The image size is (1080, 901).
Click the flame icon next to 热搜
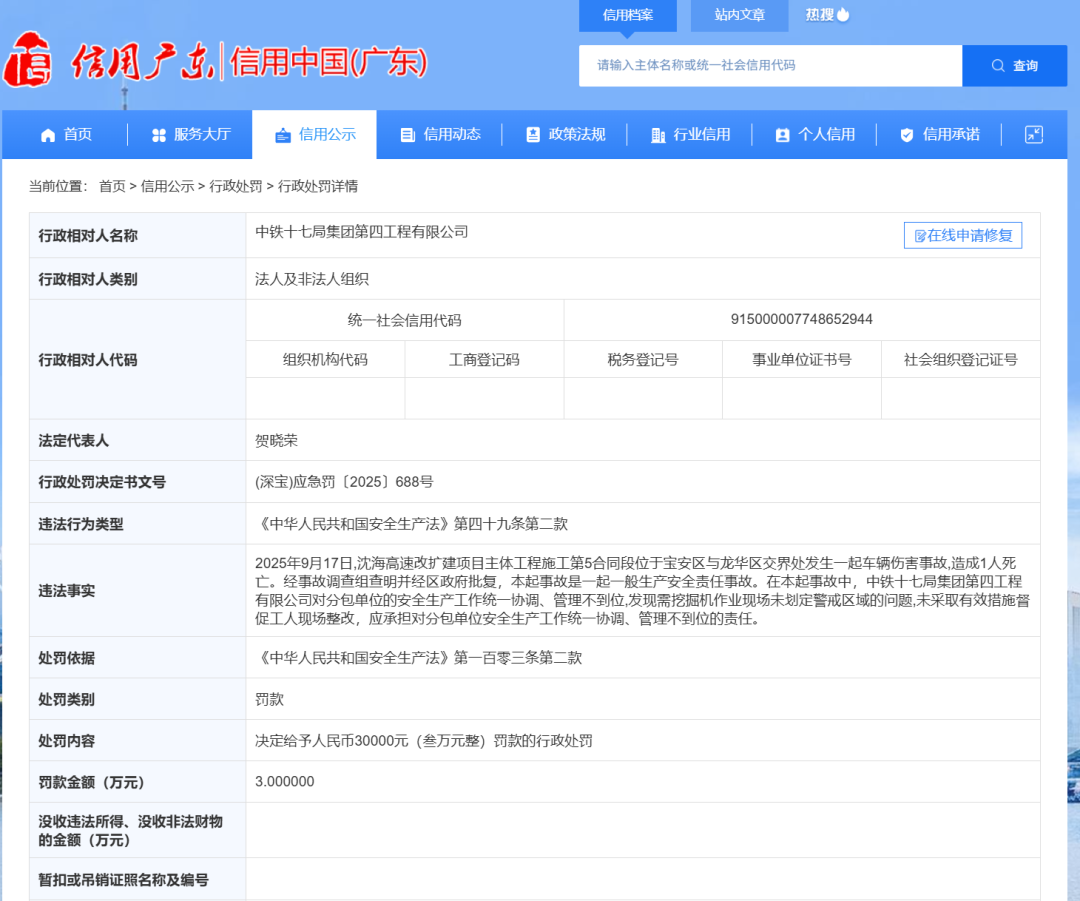coord(843,14)
